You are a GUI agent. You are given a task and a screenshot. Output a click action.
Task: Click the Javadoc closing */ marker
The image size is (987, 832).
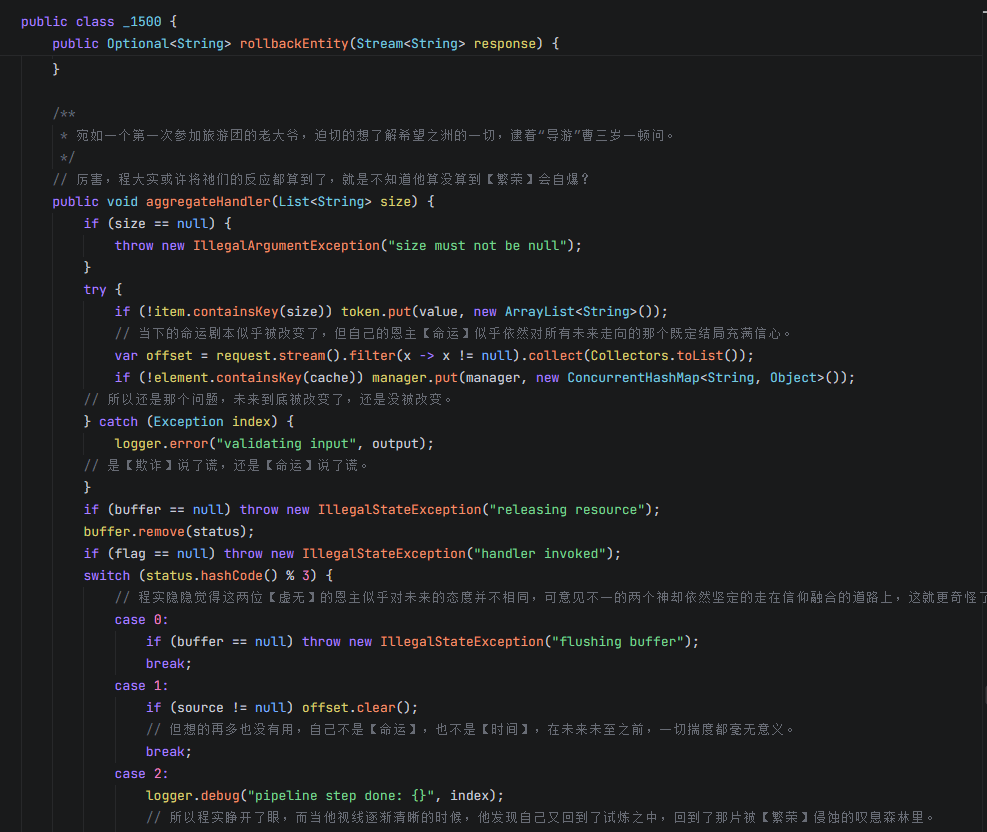click(67, 157)
